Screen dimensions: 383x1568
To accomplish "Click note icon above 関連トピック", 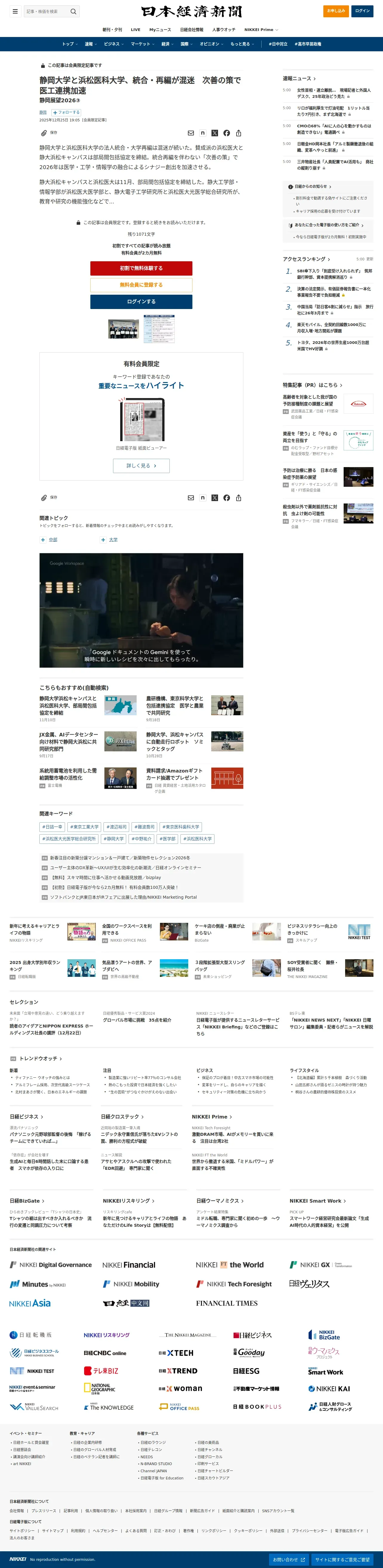I will pos(203,497).
